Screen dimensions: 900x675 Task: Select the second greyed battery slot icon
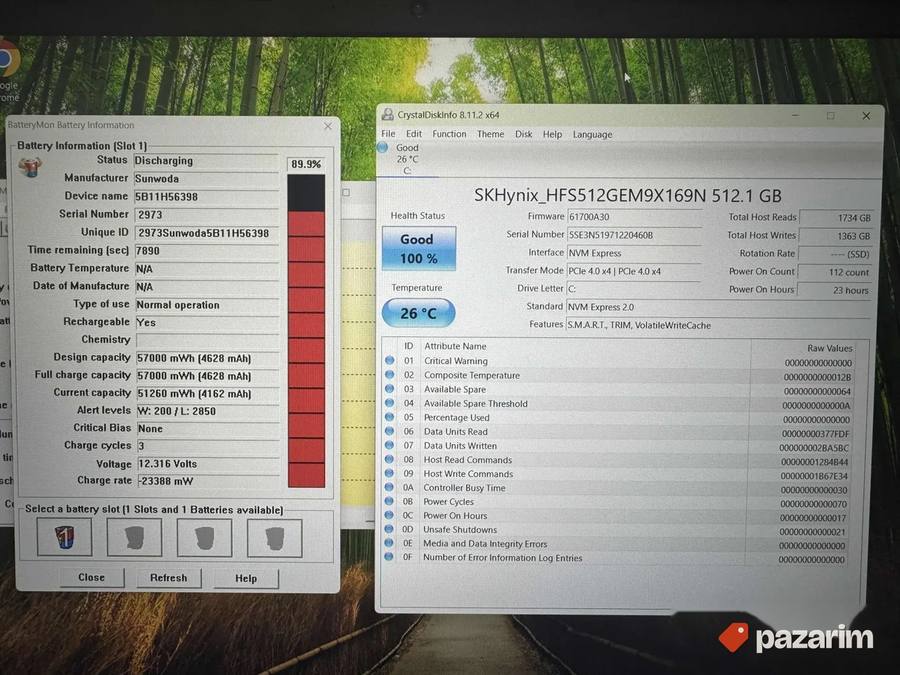click(134, 537)
